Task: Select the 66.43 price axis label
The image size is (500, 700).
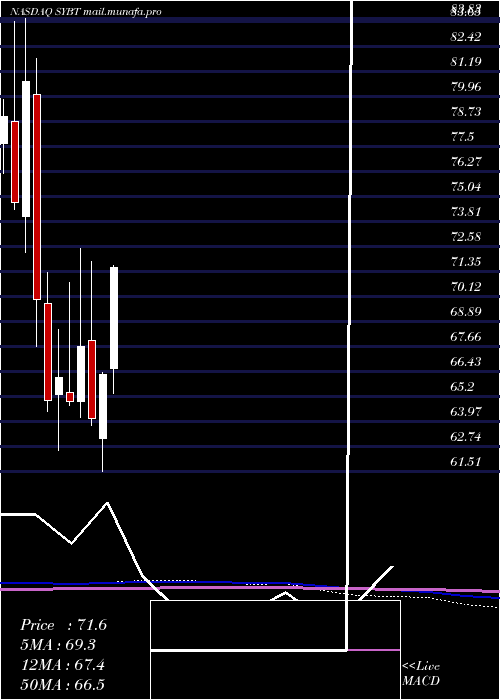Action: (x=466, y=362)
